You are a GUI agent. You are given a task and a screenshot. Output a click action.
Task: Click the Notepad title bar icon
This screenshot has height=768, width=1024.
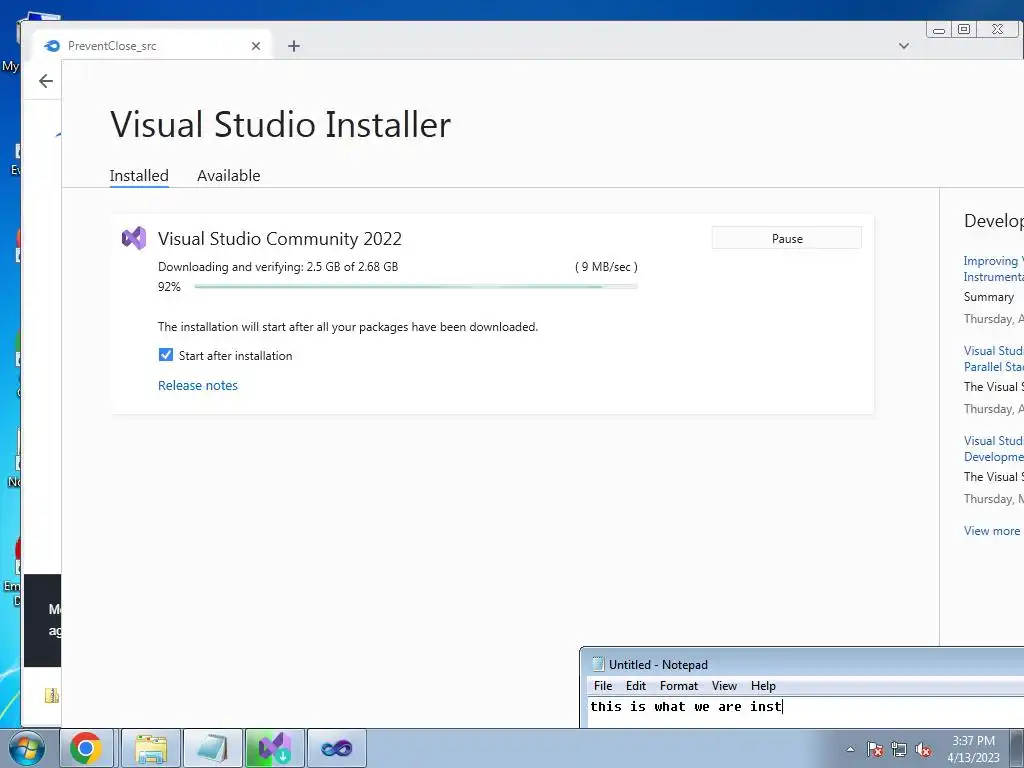(598, 665)
